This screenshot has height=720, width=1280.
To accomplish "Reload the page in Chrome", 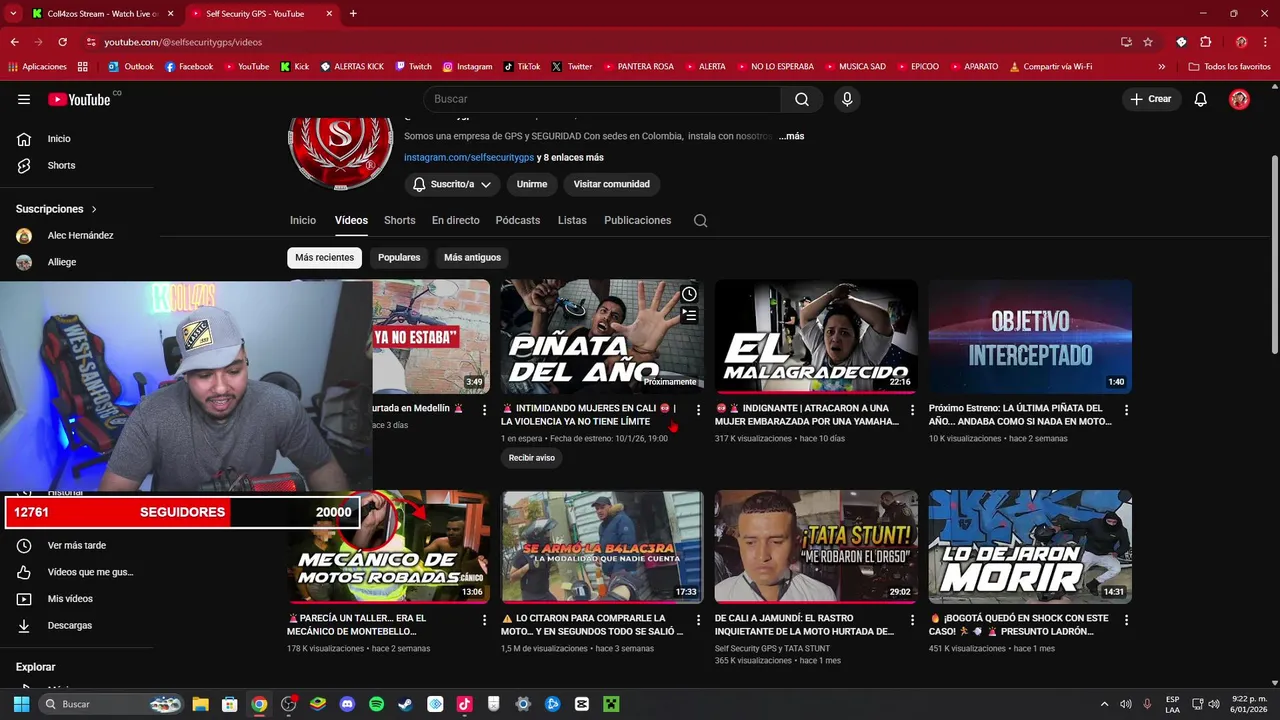I will pyautogui.click(x=62, y=42).
